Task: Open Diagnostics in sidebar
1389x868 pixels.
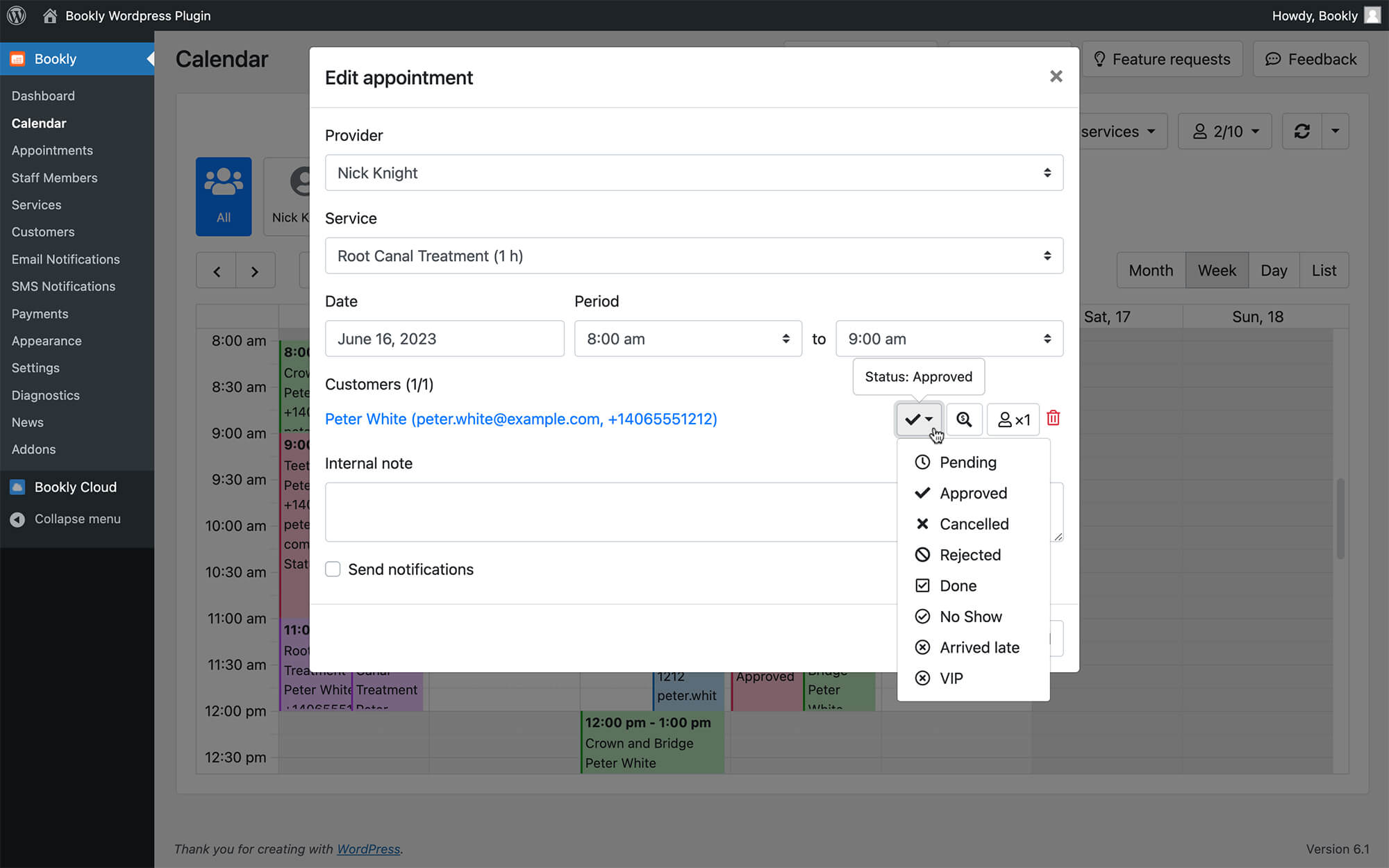Action: [x=45, y=395]
